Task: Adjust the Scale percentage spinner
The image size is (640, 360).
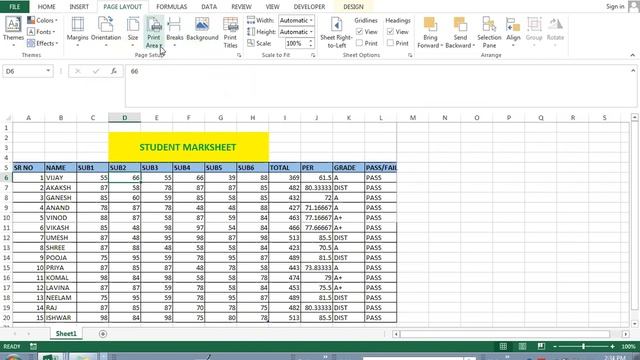Action: click(311, 43)
